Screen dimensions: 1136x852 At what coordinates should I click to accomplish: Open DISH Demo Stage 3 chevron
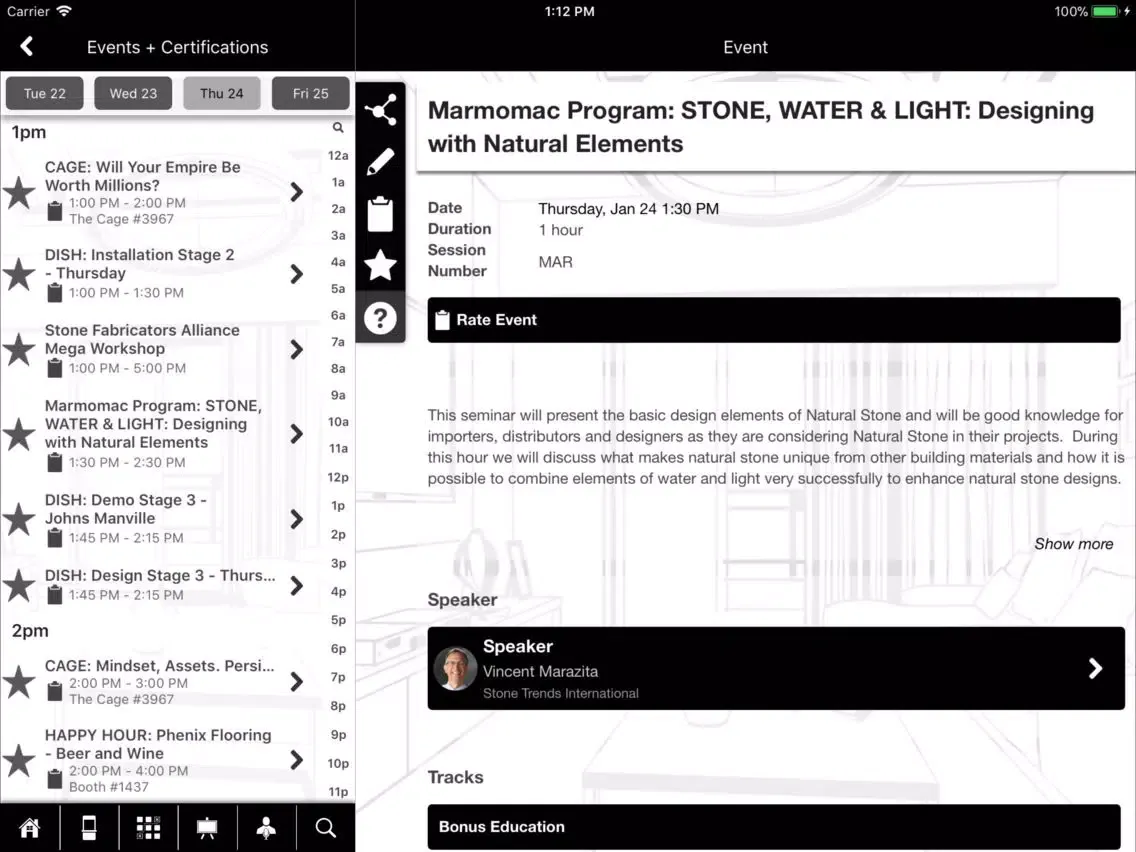click(296, 519)
